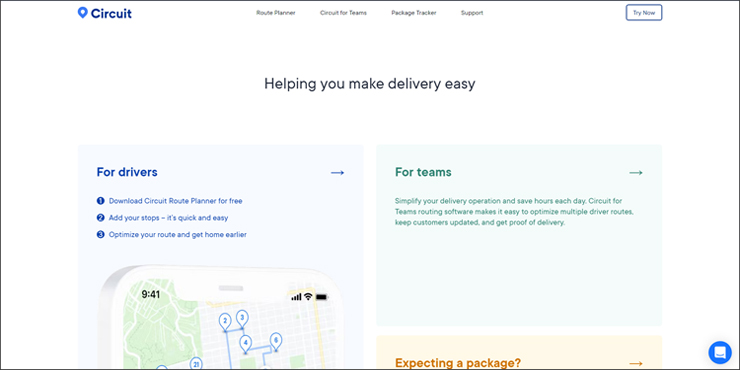Go to Package Tracker in navigation

413,13
